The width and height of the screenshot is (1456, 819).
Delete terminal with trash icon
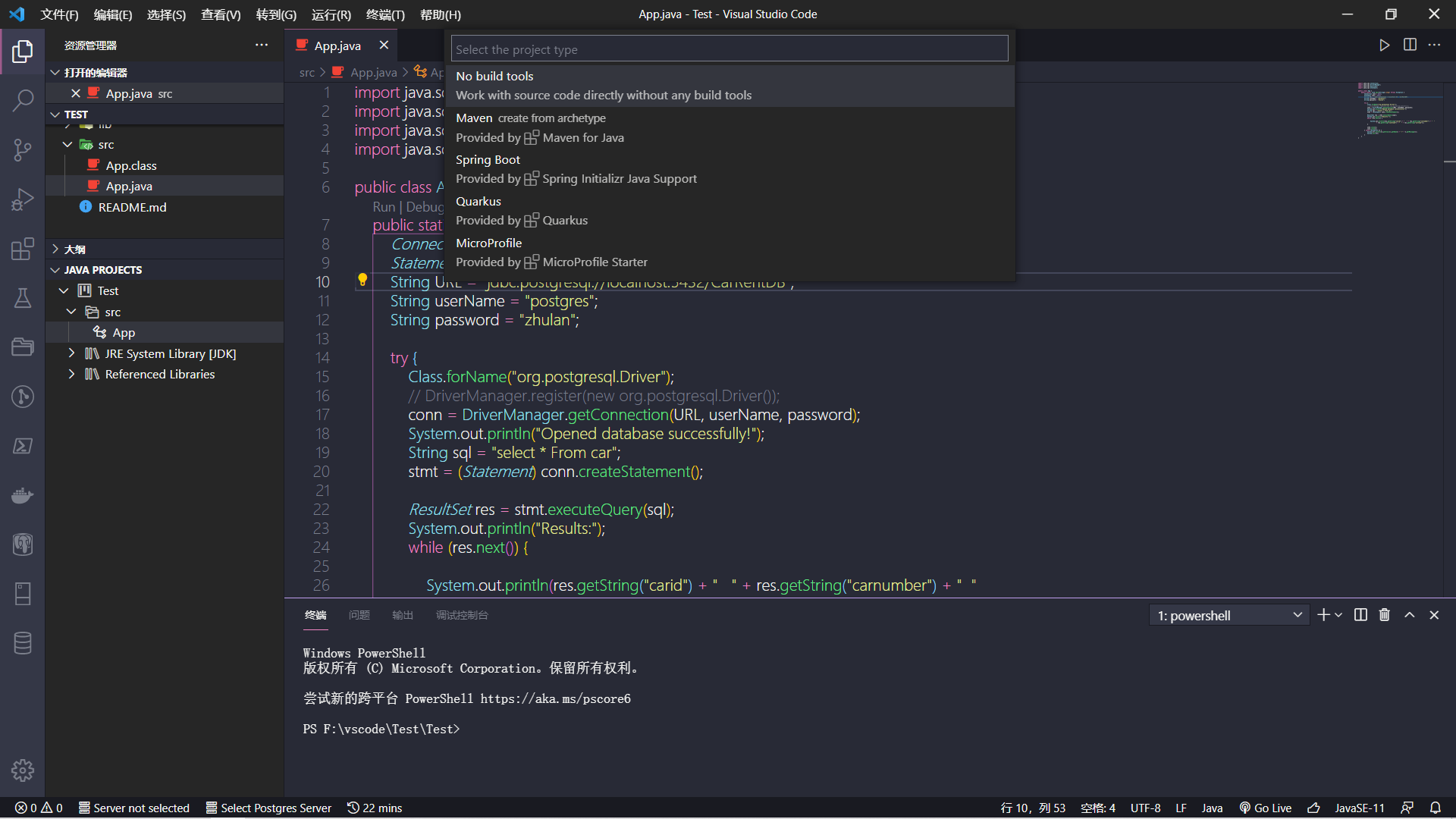[1384, 615]
